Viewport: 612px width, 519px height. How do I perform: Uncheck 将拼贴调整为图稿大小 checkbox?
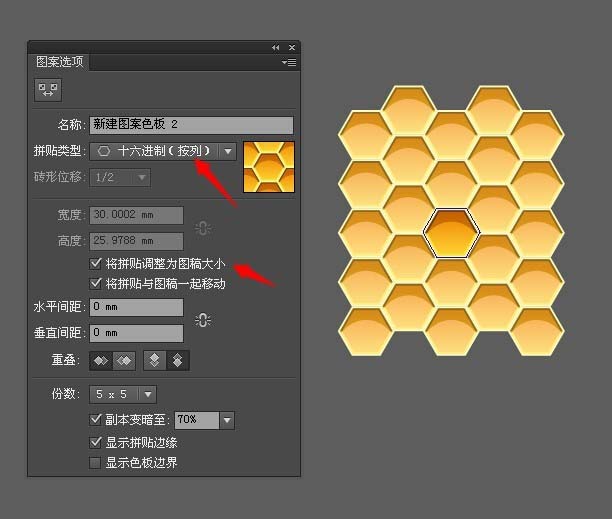[95, 264]
